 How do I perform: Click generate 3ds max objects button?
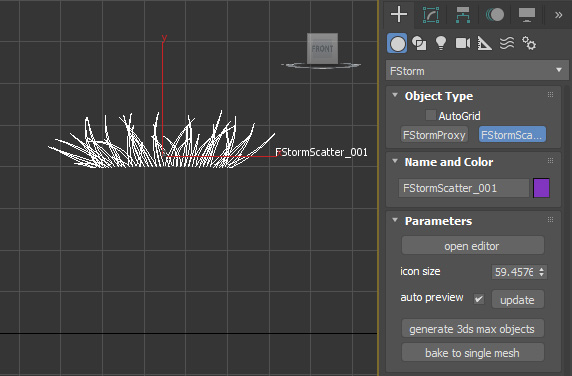[473, 329]
